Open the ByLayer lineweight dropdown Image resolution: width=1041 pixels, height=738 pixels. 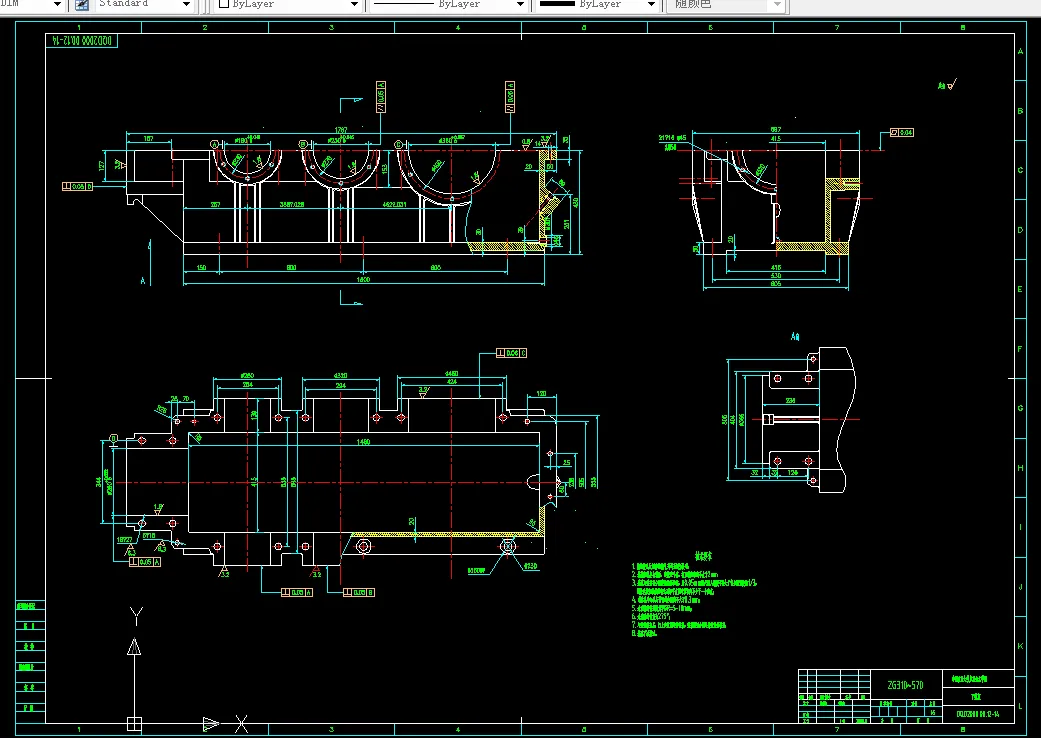pos(651,5)
